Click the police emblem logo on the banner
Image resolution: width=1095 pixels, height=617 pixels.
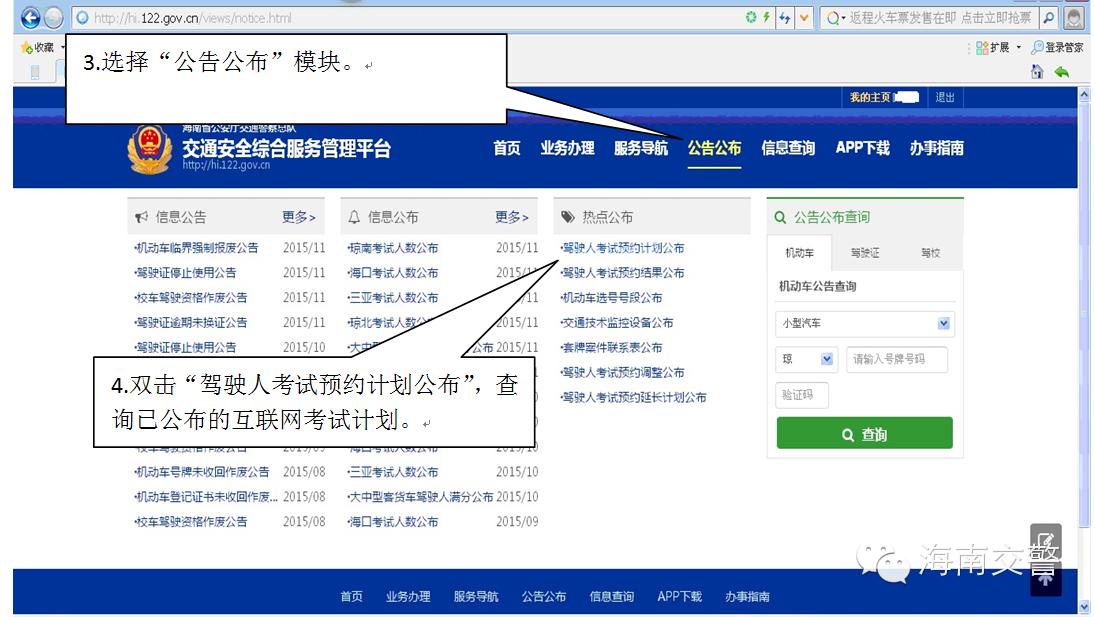coord(151,148)
